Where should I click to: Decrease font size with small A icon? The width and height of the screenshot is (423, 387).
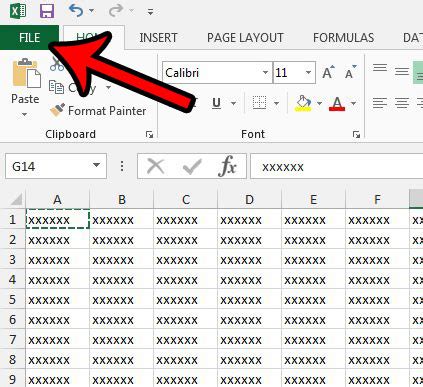(350, 72)
